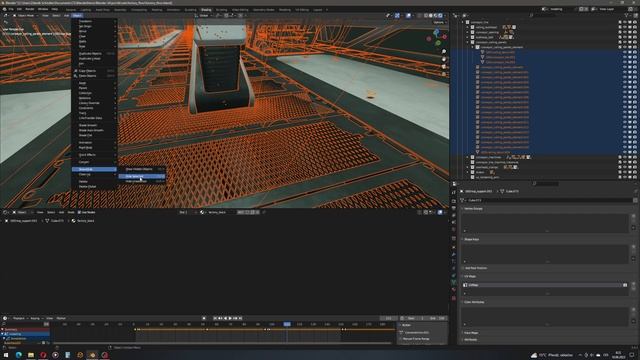Choose Hide Unselected in submenu

pyautogui.click(x=142, y=181)
